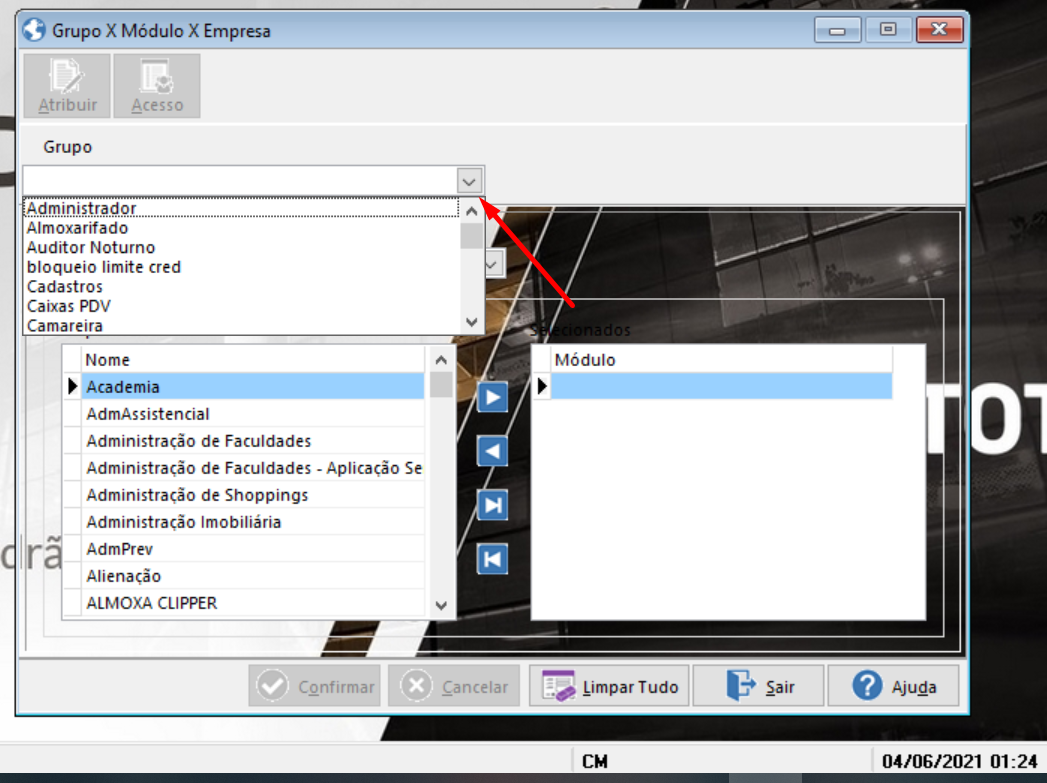Click the Nome list scroll-up arrow

[441, 360]
